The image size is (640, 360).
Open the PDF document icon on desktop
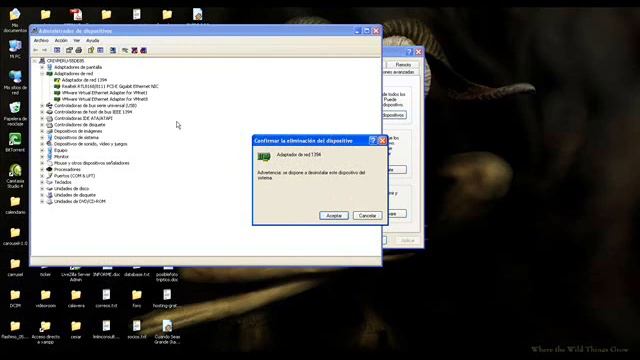coord(76,15)
